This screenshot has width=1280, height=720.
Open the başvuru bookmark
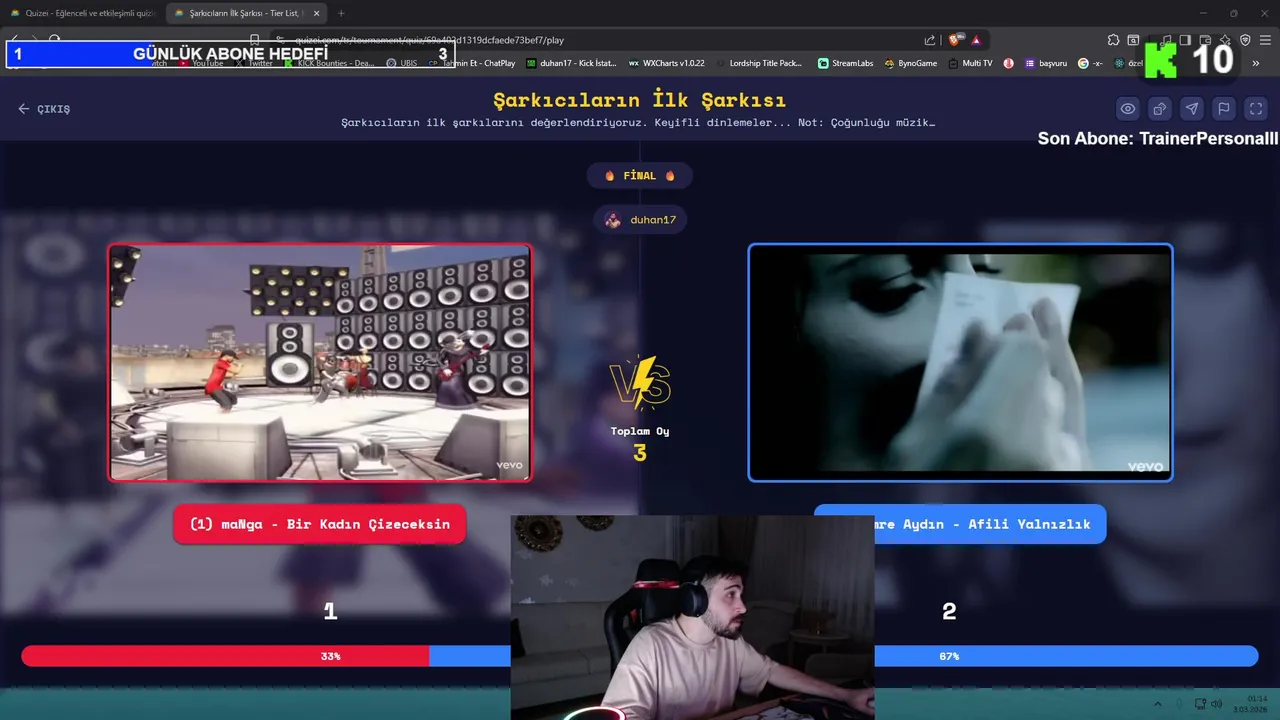1046,63
